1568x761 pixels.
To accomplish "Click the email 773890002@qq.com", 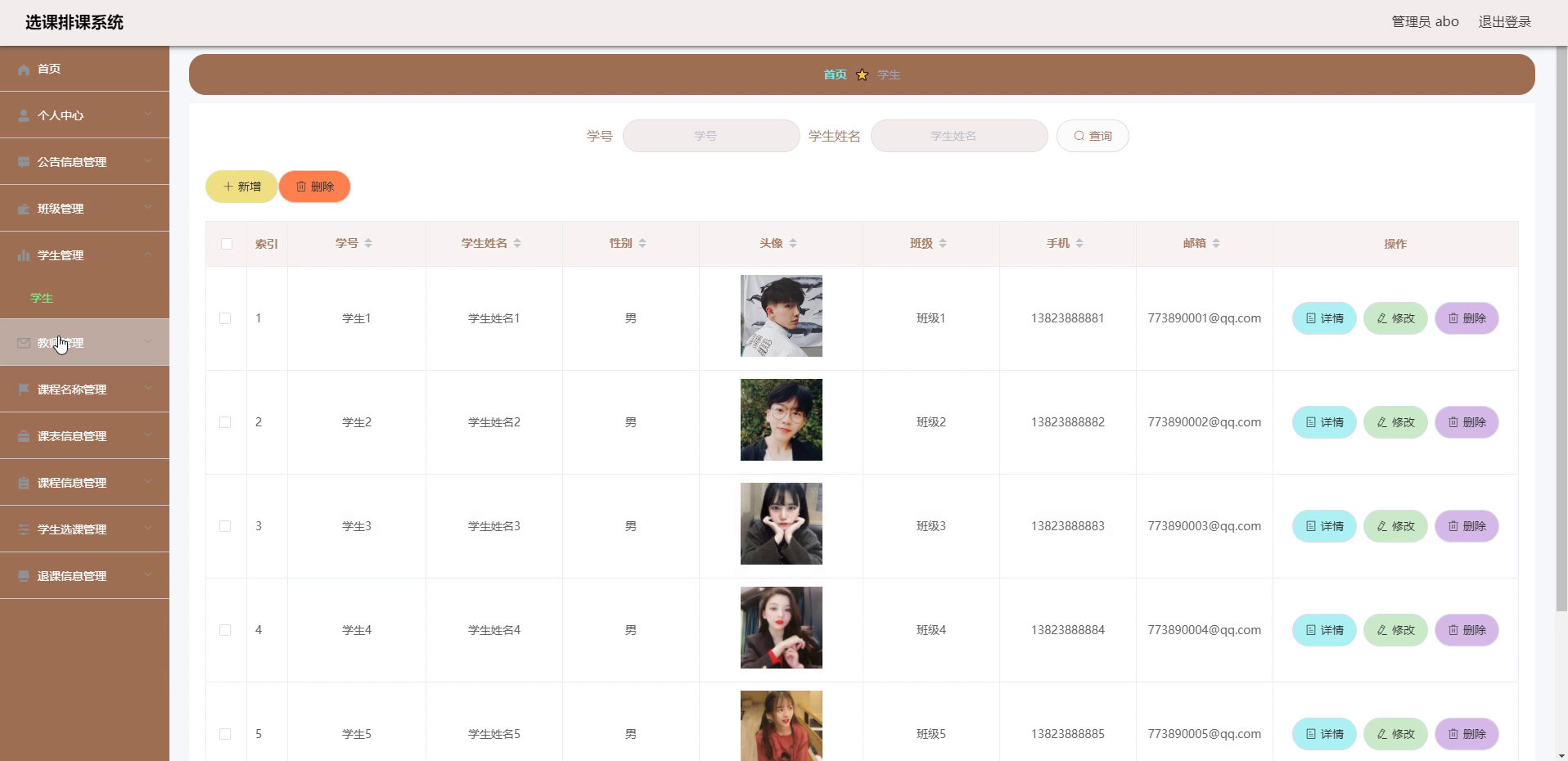I will [x=1204, y=422].
